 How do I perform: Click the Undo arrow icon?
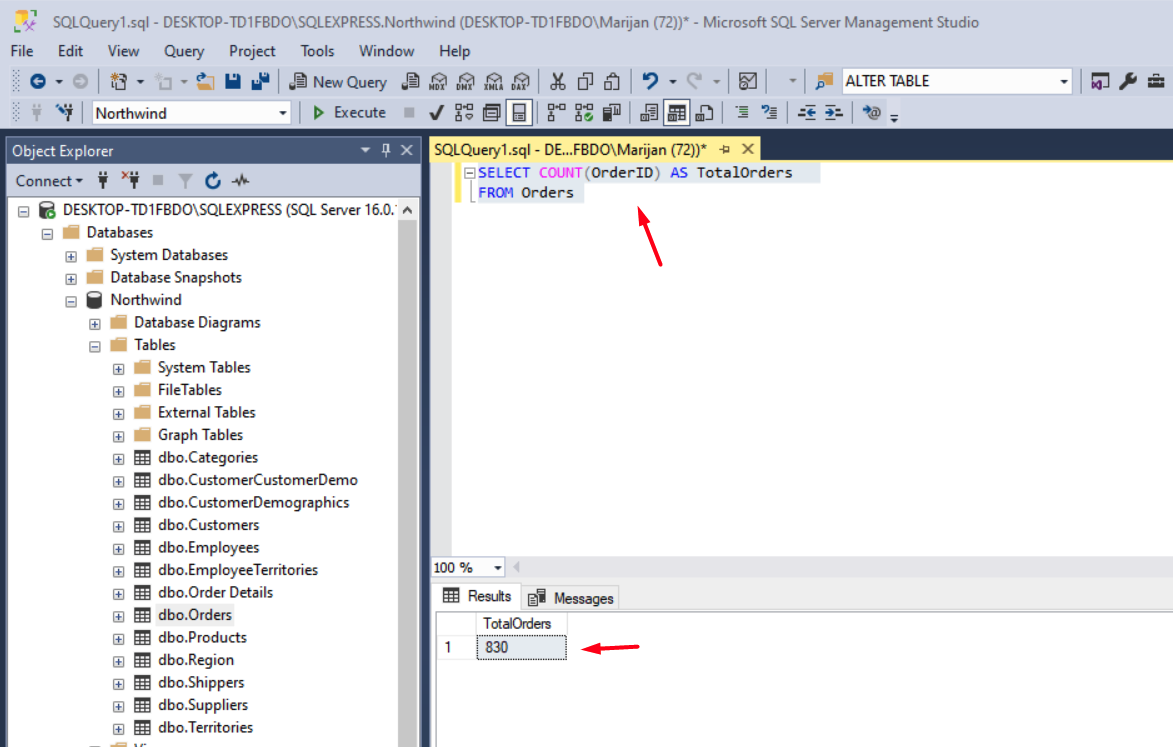pyautogui.click(x=650, y=81)
